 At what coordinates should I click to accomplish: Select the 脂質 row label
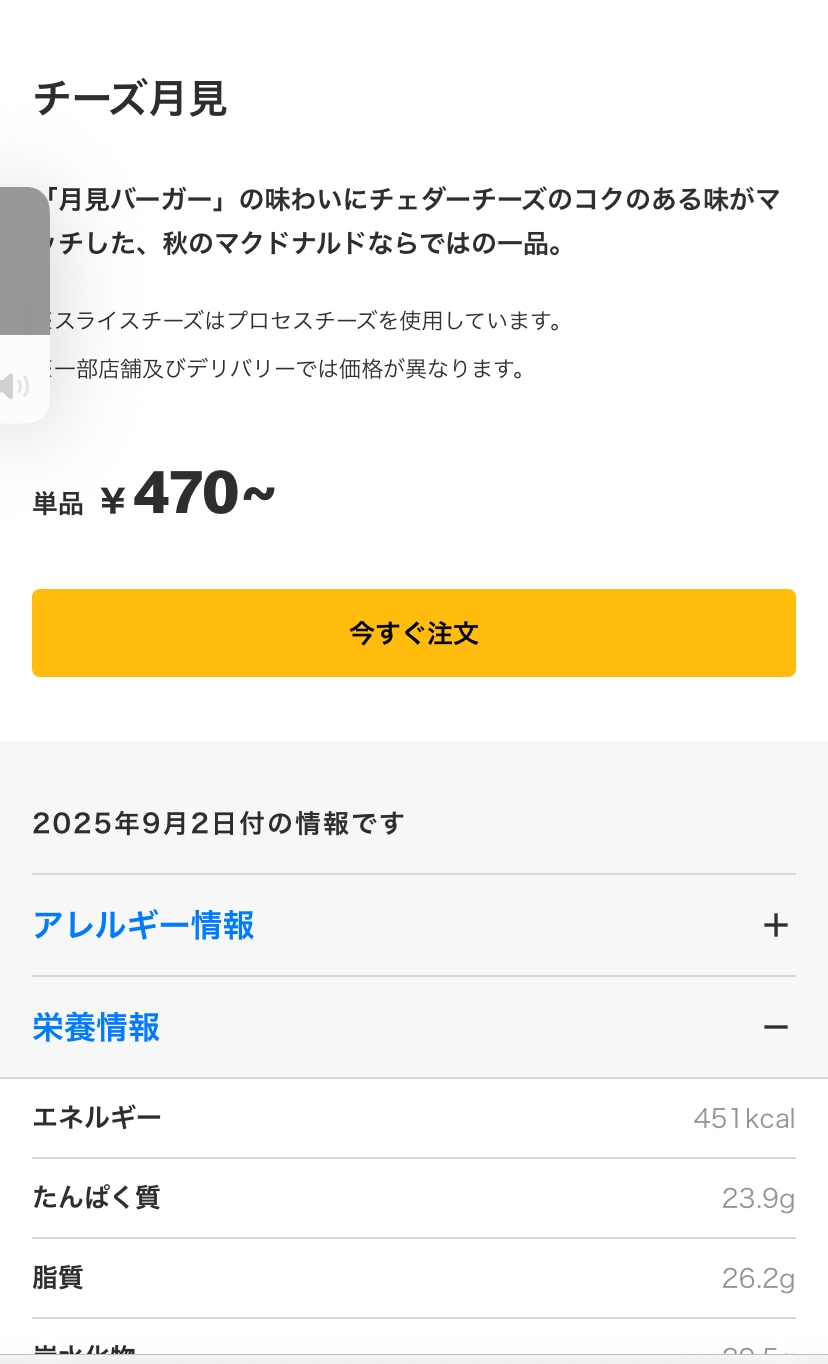point(58,1277)
